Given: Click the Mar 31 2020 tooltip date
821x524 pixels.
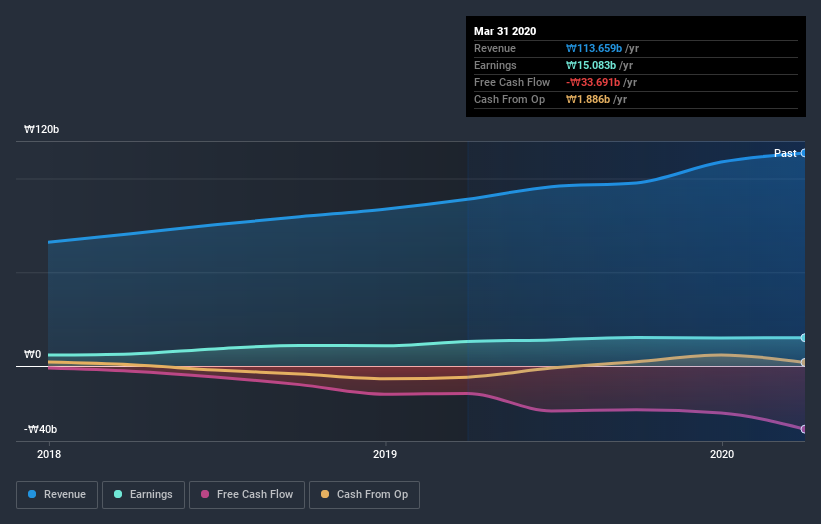Looking at the screenshot, I should [505, 31].
